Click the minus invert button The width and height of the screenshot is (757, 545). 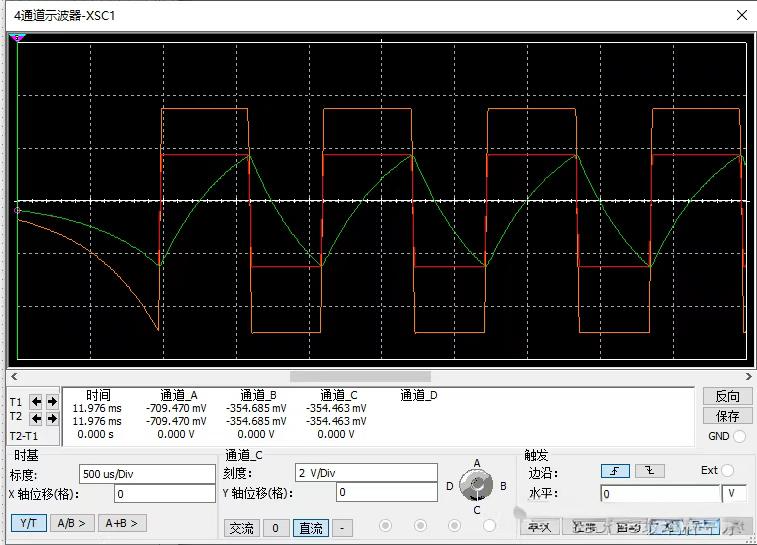pos(342,528)
